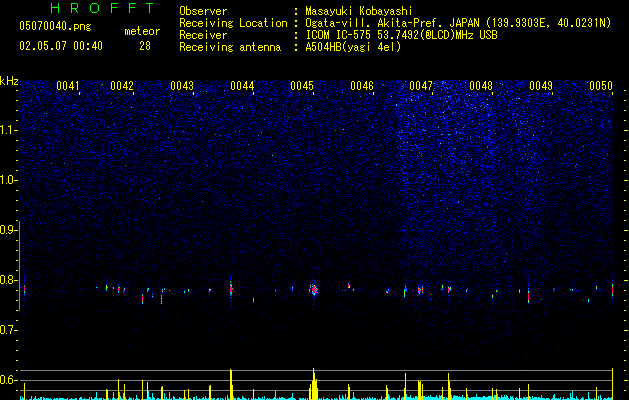
Task: Click the meteor count 28
Action: click(x=145, y=46)
